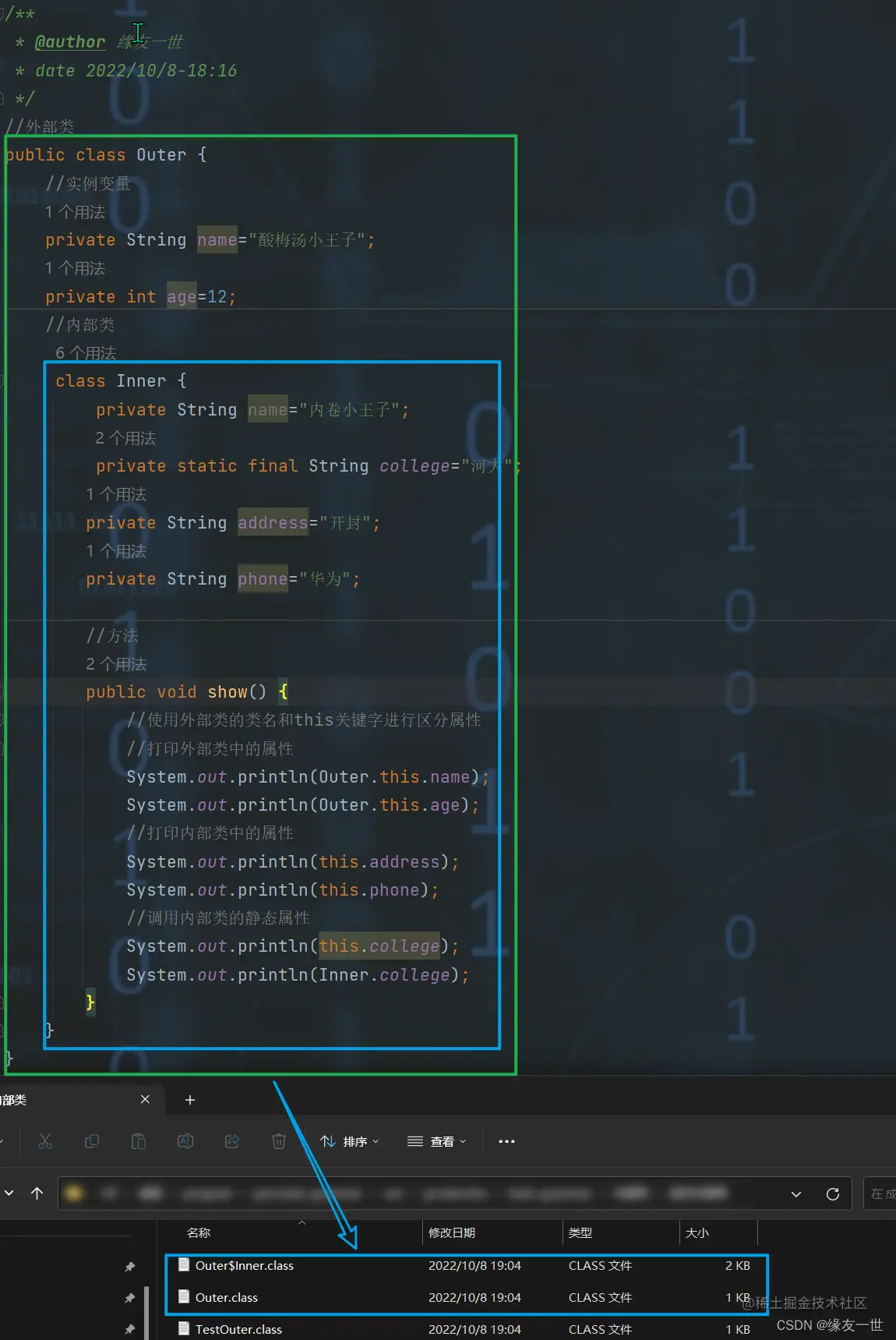Click file icon of Outer$Inner.class

click(184, 1264)
